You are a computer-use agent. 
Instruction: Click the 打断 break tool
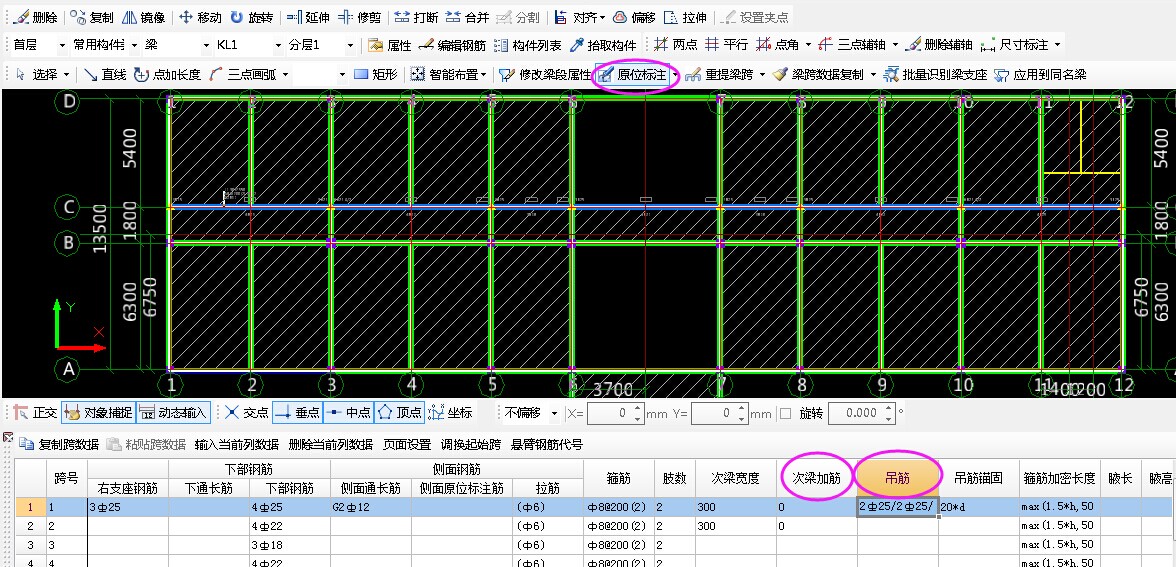click(416, 17)
